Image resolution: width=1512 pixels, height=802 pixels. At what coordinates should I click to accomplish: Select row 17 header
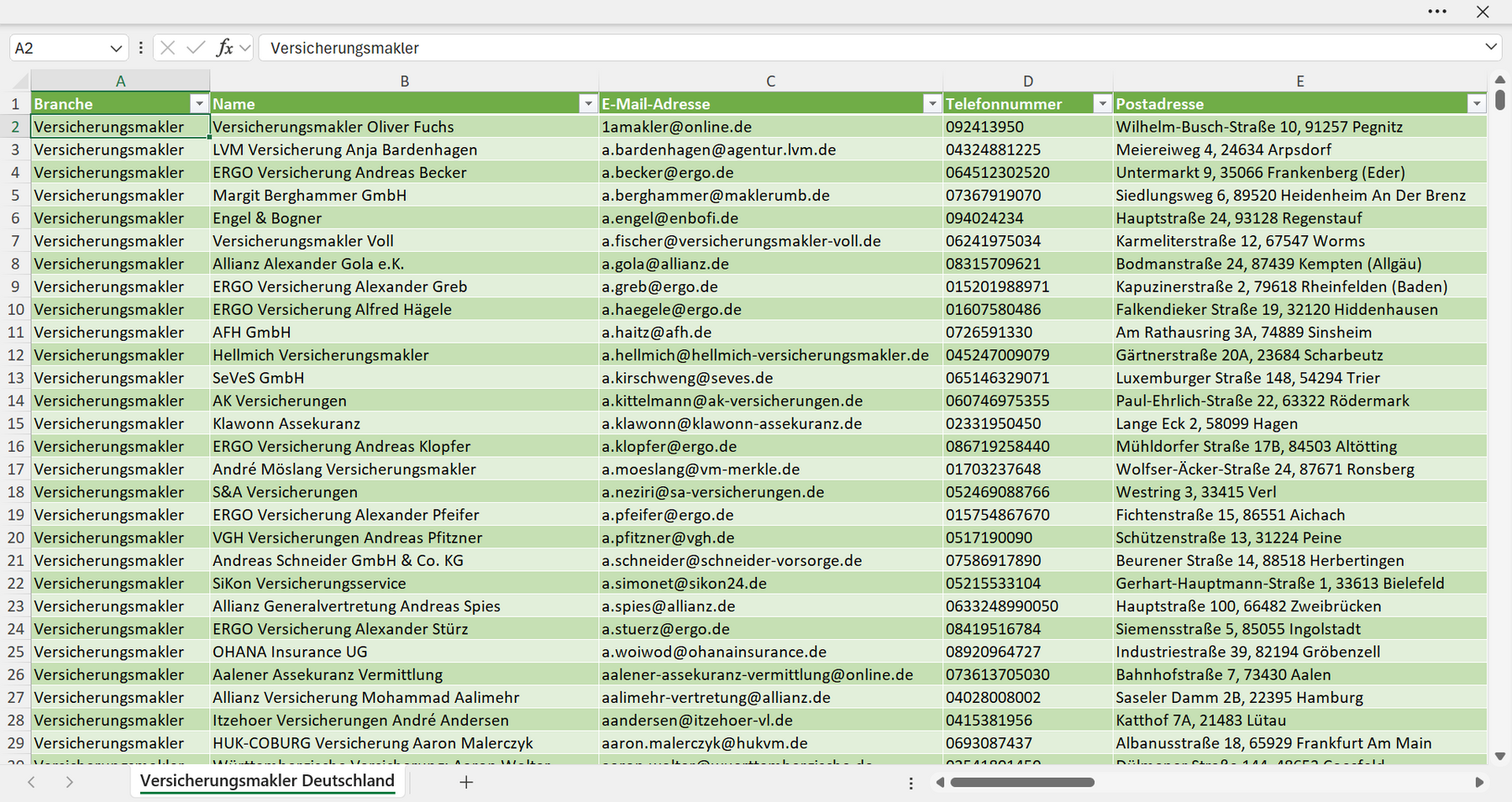tap(15, 469)
